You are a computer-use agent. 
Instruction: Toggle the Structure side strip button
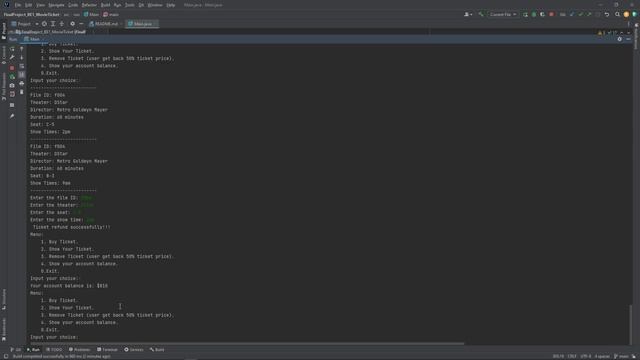(4, 300)
